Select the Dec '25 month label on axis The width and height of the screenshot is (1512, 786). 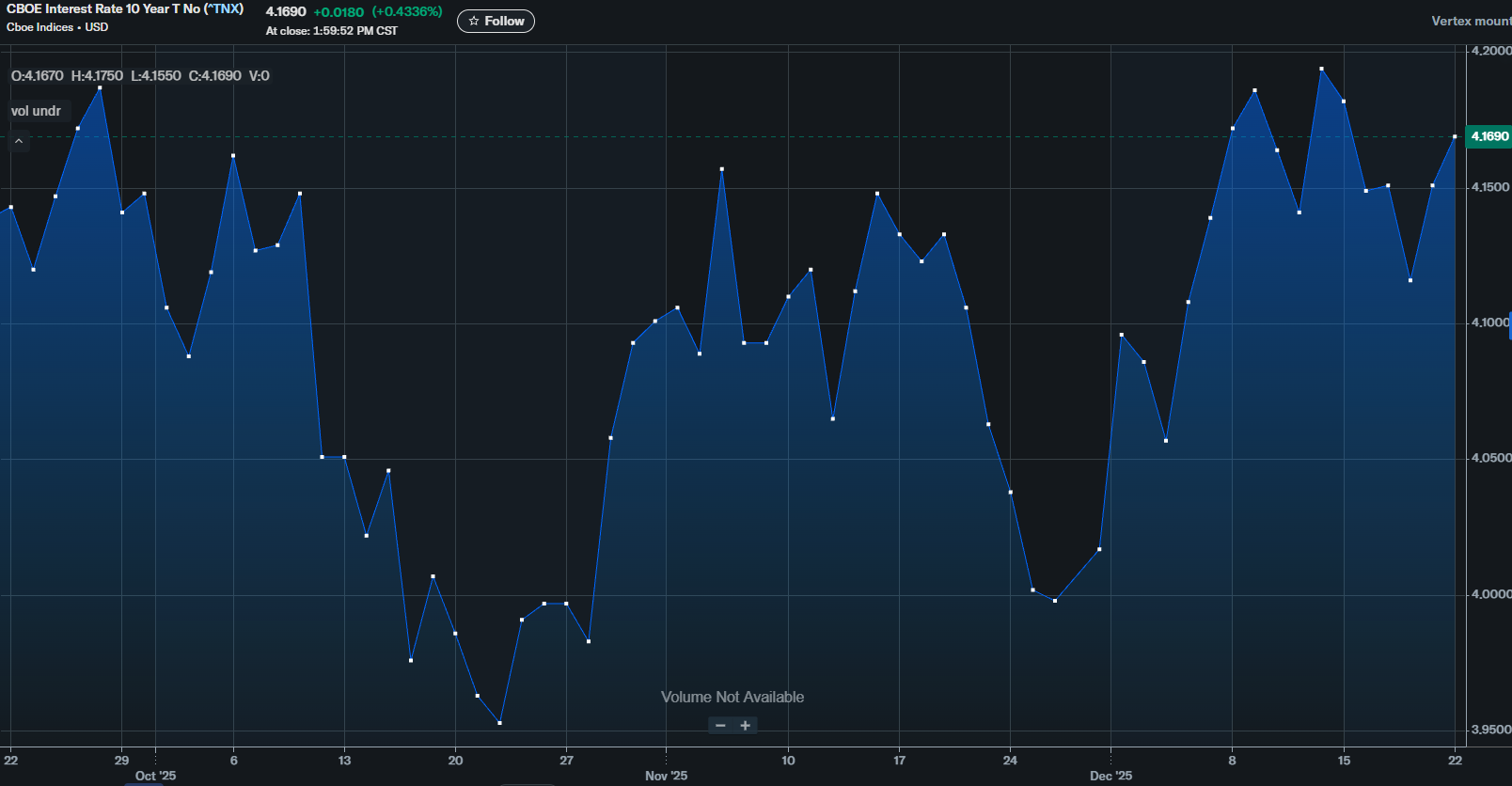pyautogui.click(x=1110, y=776)
